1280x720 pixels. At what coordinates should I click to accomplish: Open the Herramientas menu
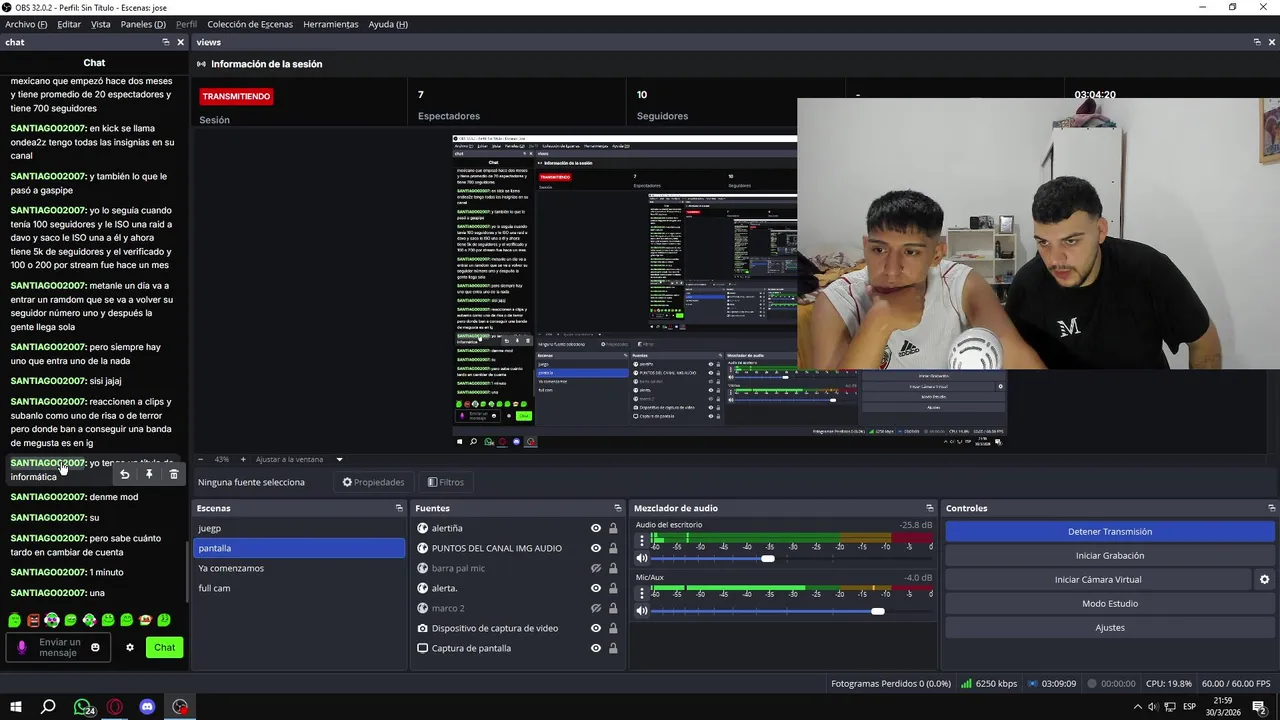coord(331,24)
